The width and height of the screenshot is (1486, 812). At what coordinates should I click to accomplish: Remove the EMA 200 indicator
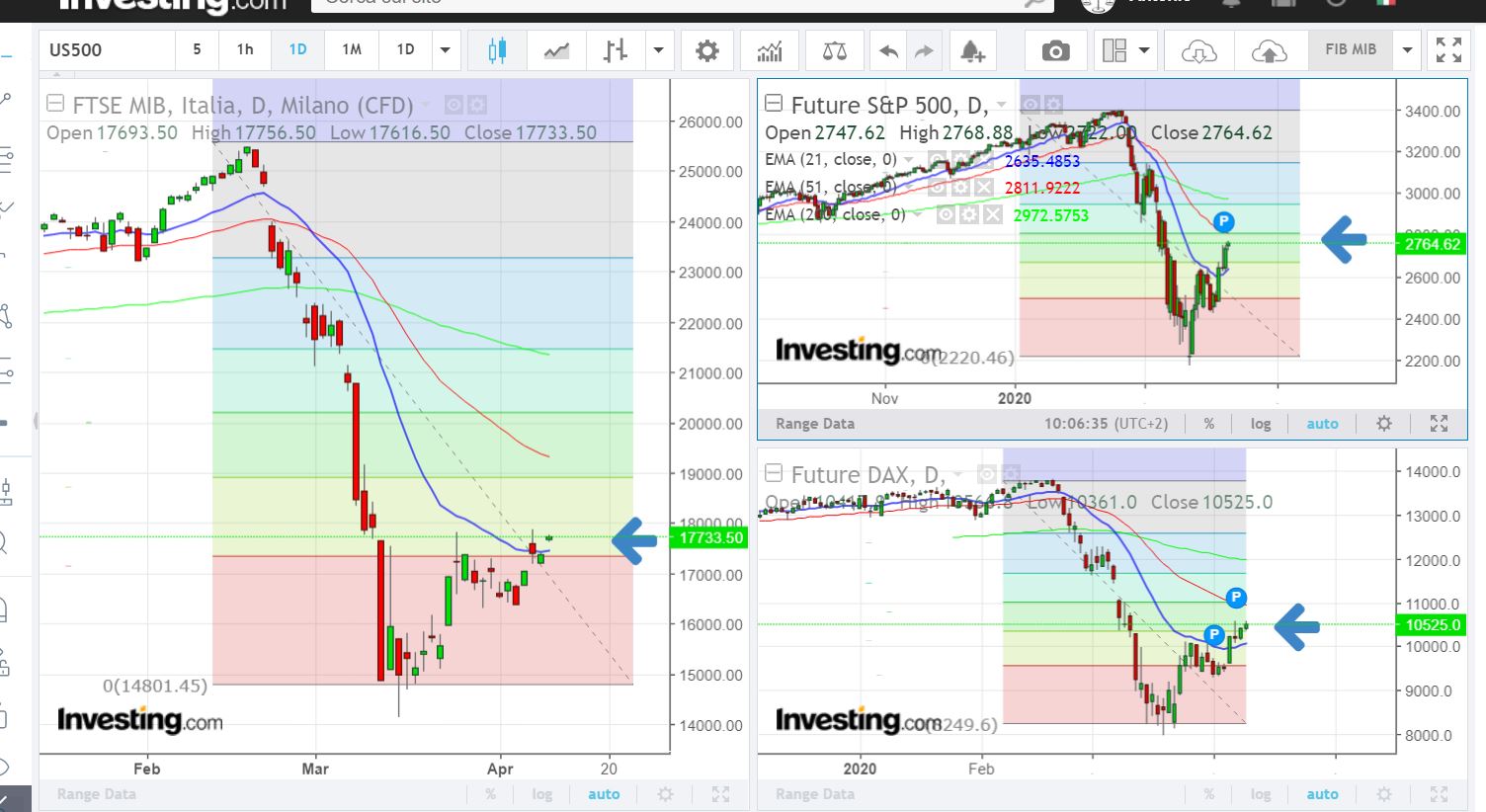(x=993, y=214)
